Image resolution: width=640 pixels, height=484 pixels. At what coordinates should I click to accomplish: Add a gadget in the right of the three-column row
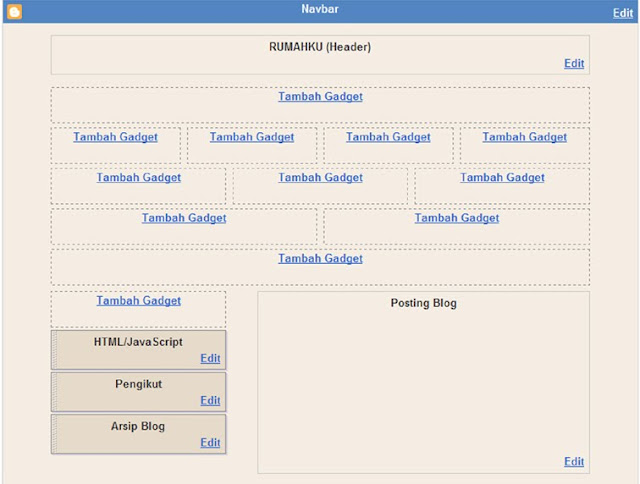pyautogui.click(x=502, y=177)
